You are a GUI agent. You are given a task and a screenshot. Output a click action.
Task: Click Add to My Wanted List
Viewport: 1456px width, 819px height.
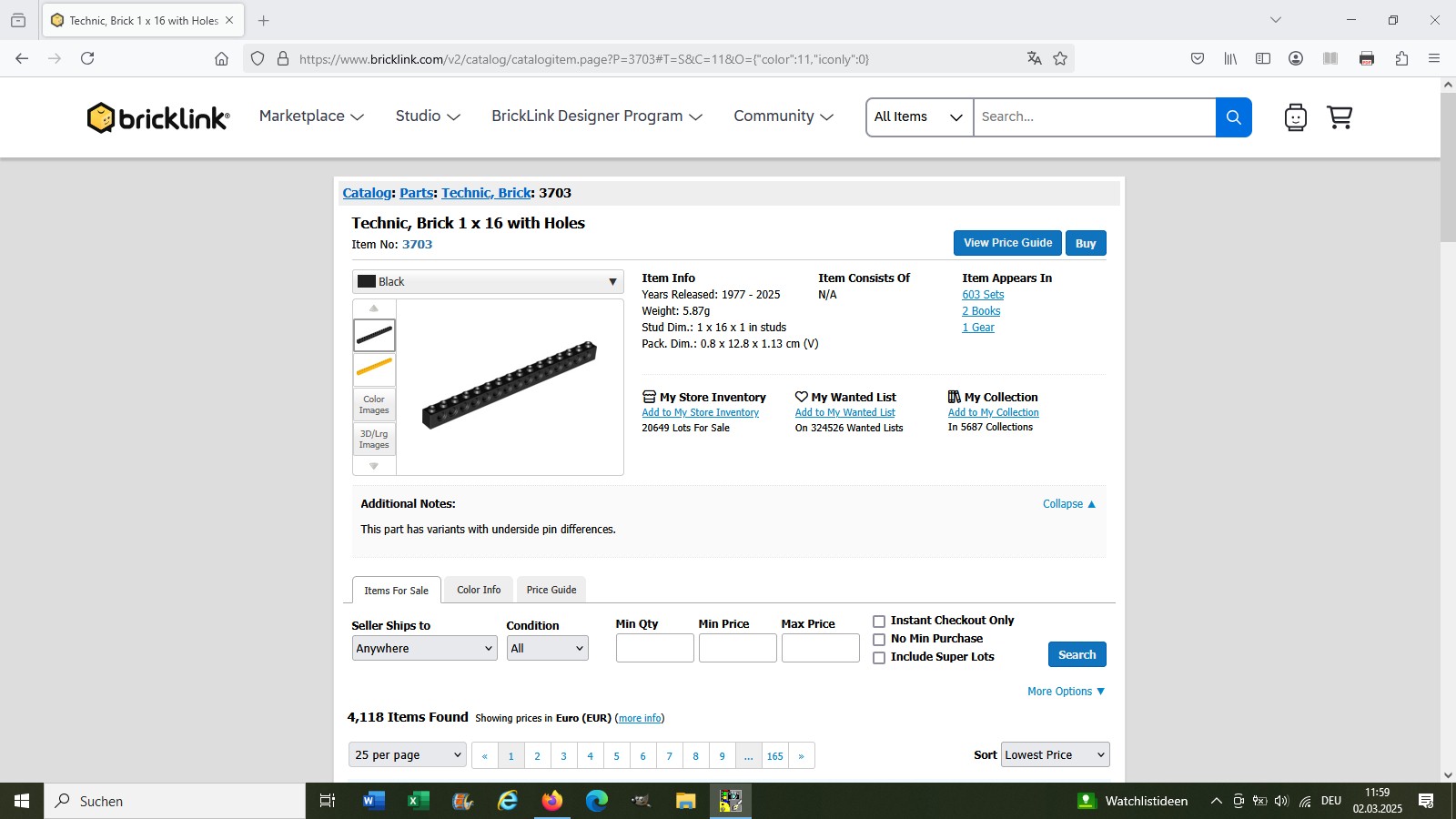click(844, 412)
